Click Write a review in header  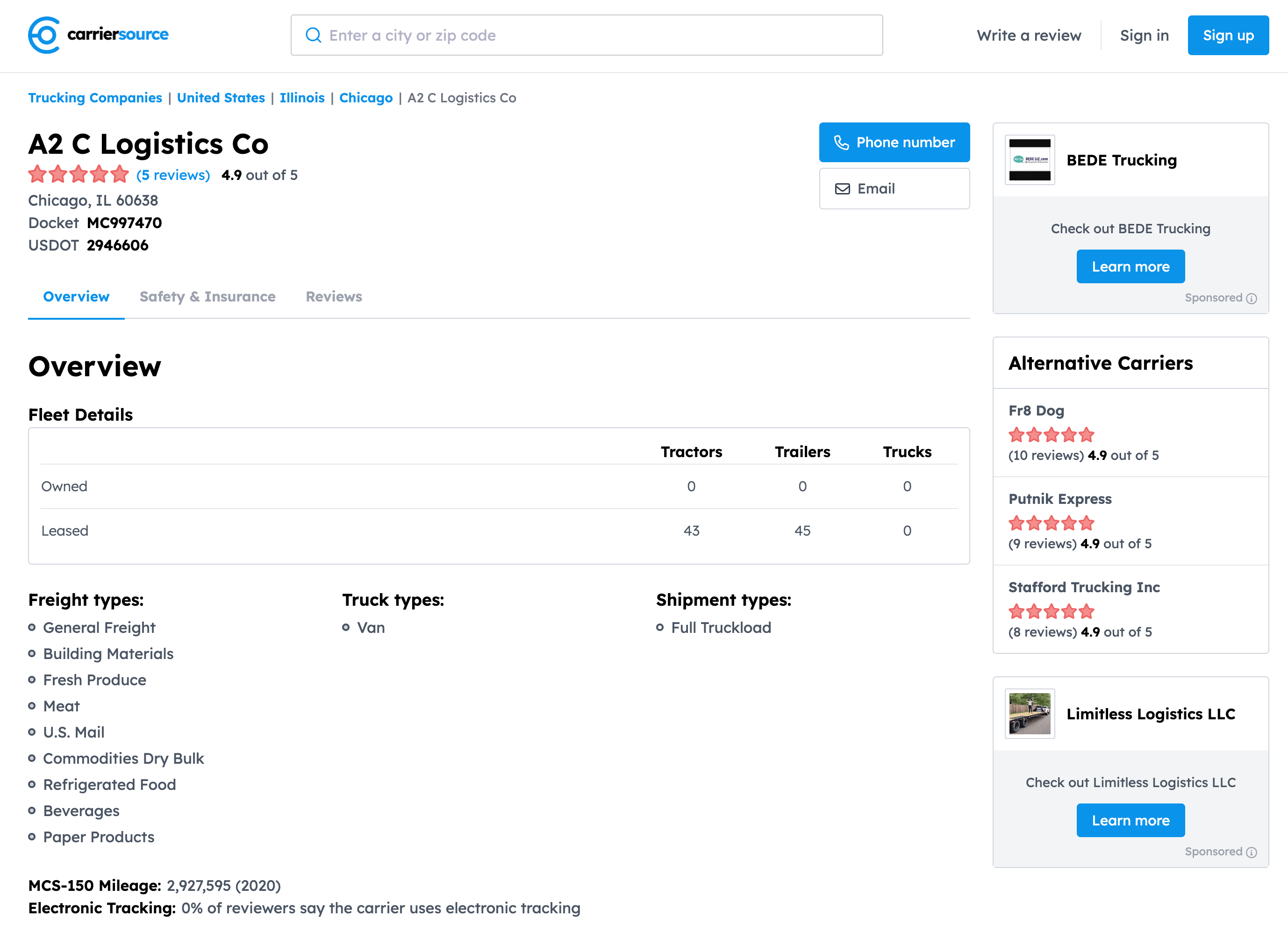coord(1029,35)
